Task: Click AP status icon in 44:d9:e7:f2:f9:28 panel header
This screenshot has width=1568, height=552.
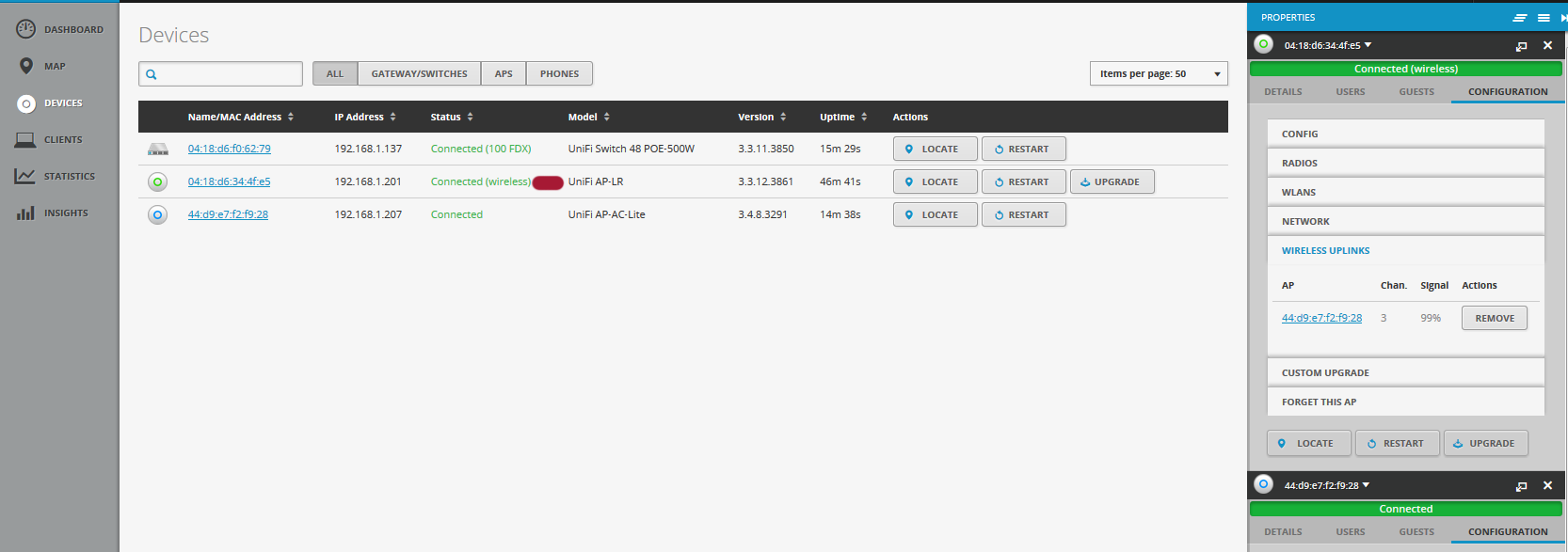Action: pyautogui.click(x=1264, y=484)
